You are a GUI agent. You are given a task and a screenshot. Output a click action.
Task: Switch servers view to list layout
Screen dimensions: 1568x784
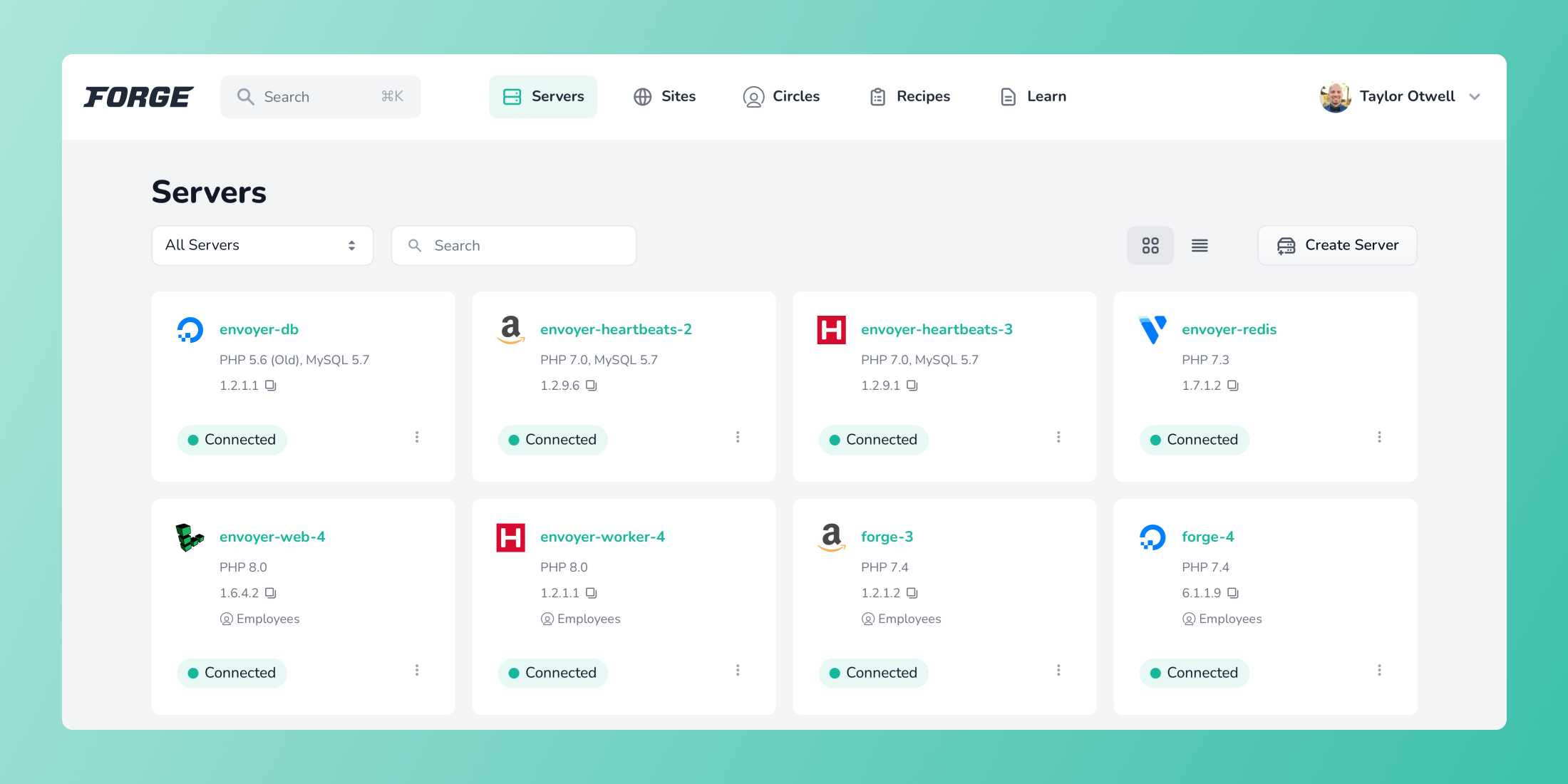point(1200,244)
